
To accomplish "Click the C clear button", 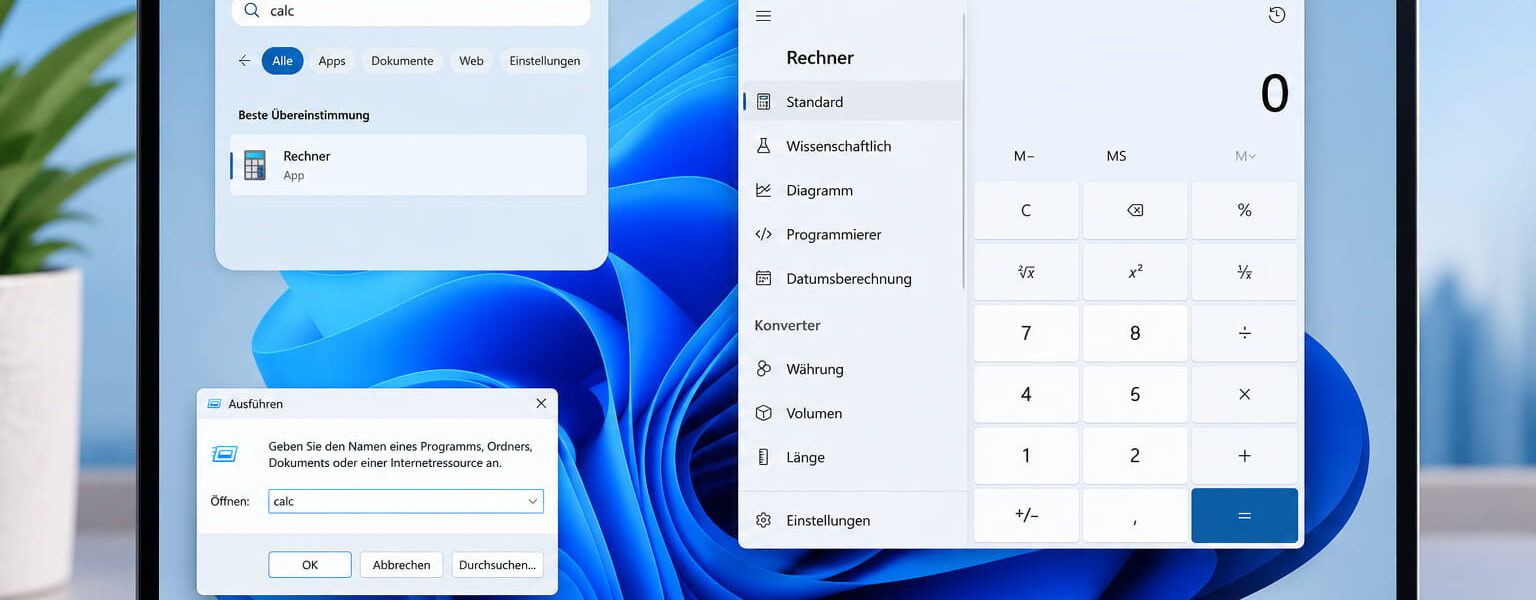I will click(x=1026, y=210).
